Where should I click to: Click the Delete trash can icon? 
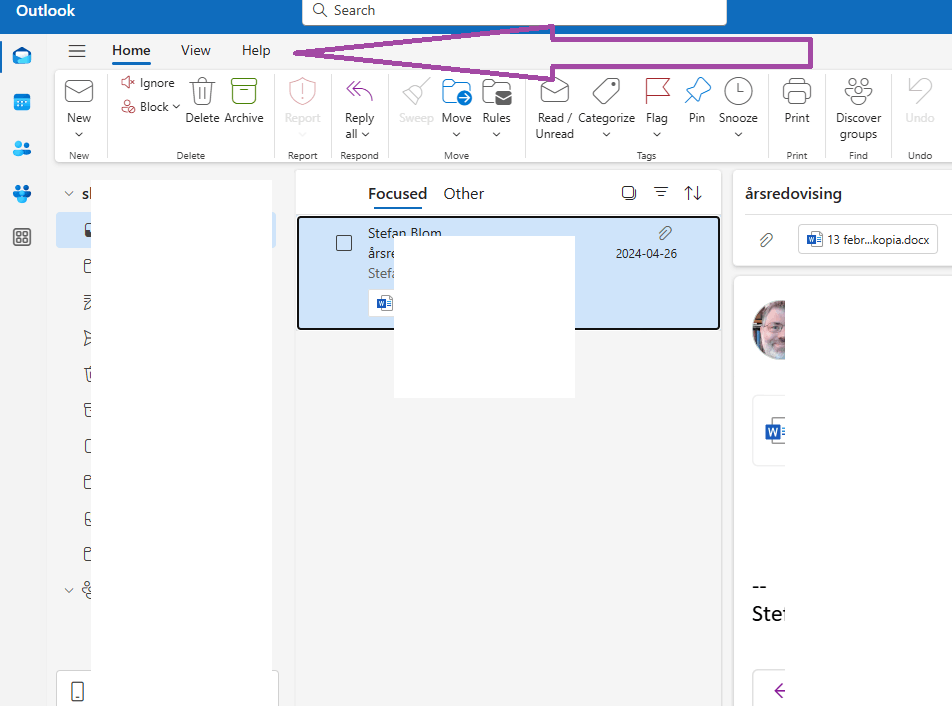pos(202,92)
